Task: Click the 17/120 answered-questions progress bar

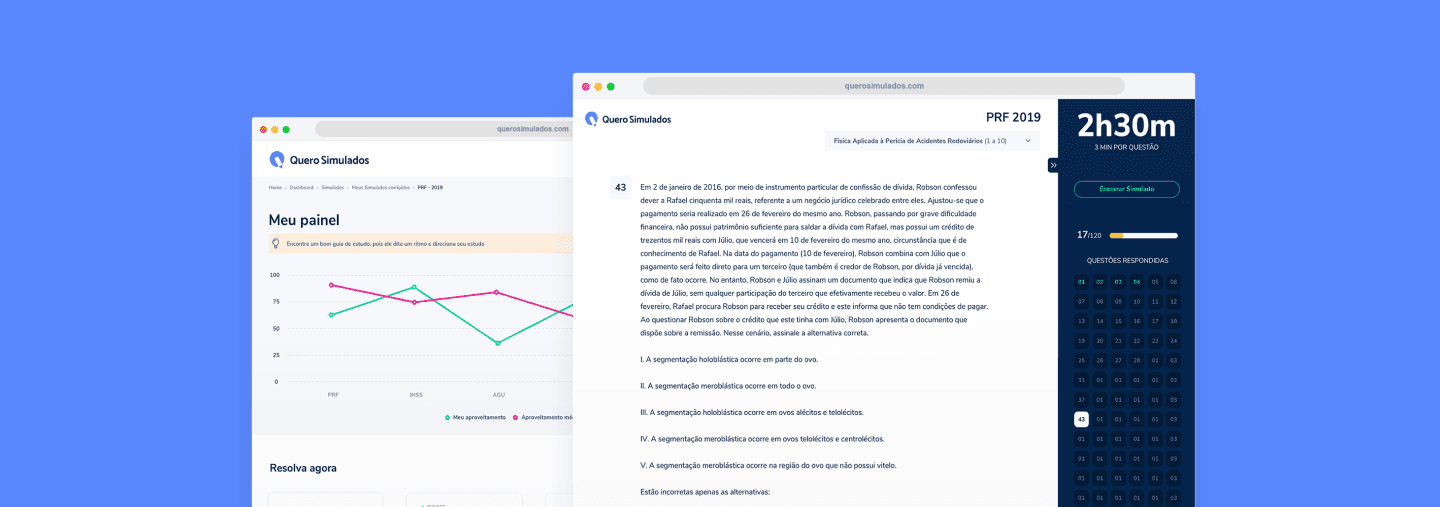Action: 1144,236
